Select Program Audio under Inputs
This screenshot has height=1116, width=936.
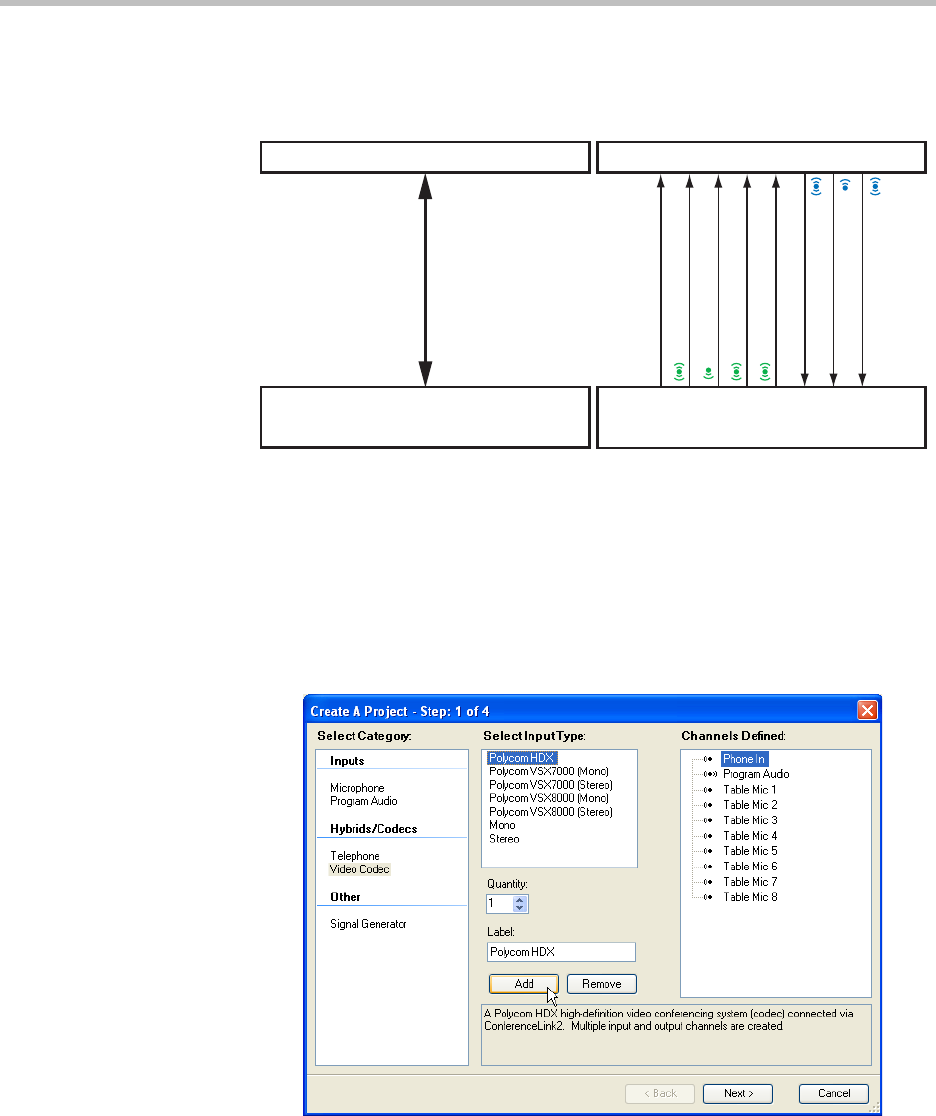364,801
